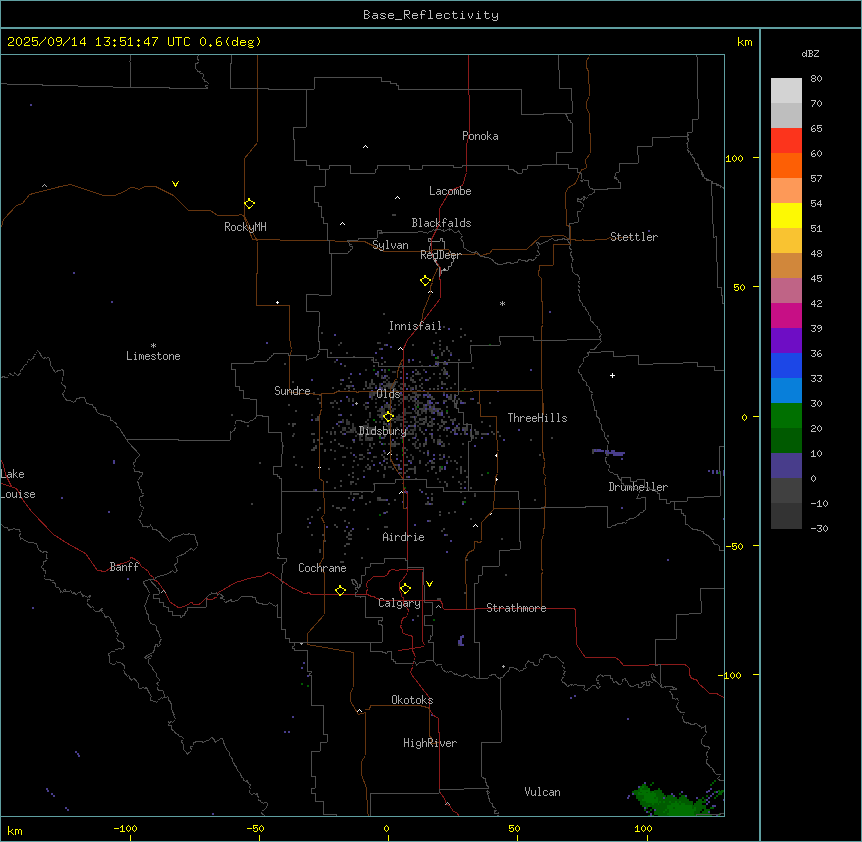Image resolution: width=862 pixels, height=842 pixels.
Task: Select the light blue swatch in dBZ legend
Action: (786, 390)
